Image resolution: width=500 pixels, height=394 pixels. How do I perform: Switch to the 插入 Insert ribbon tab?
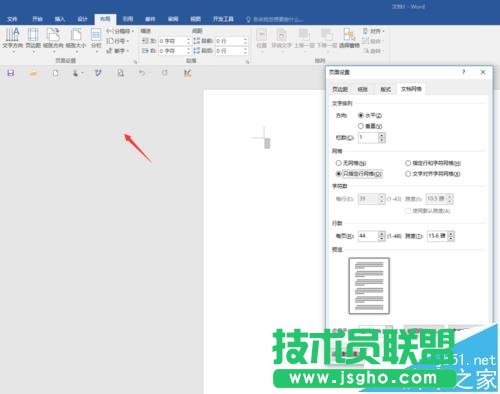pos(60,19)
